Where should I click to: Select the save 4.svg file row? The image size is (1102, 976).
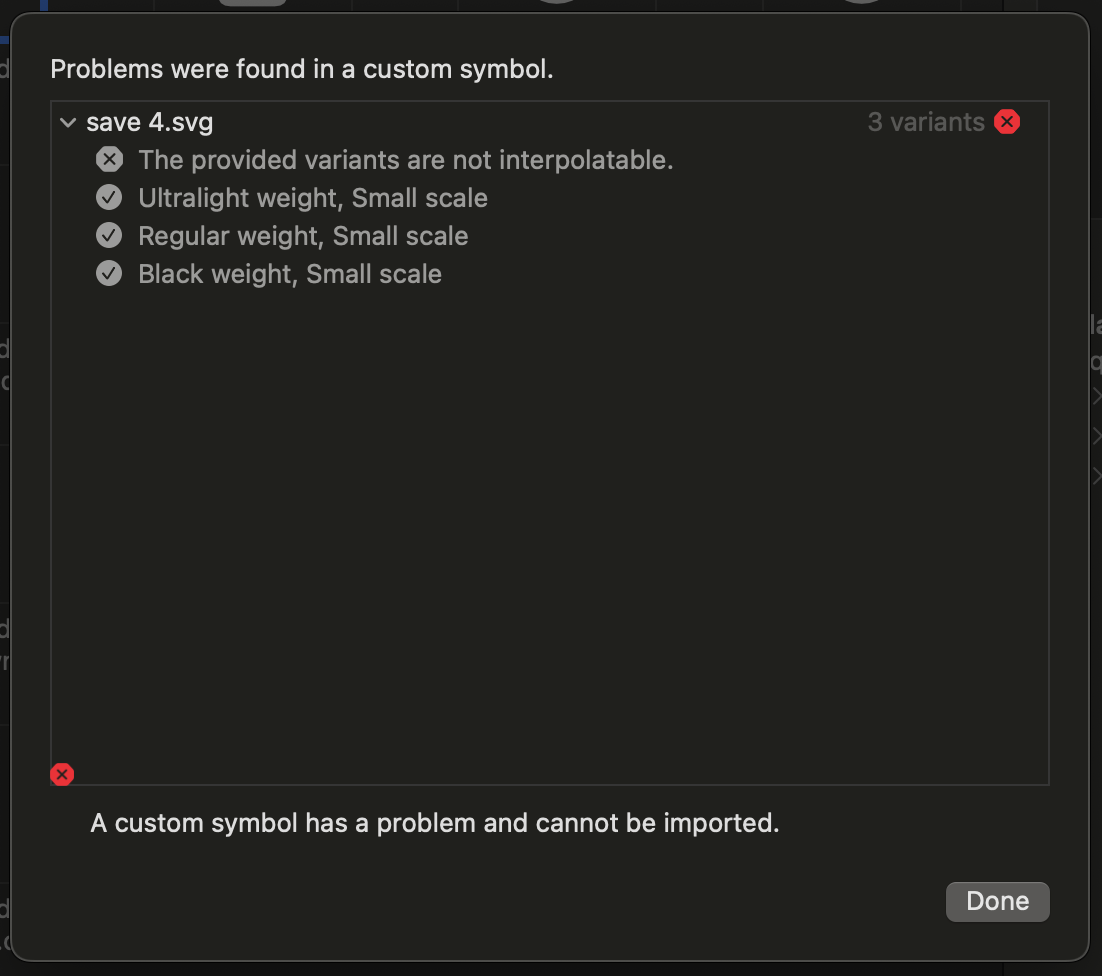550,122
